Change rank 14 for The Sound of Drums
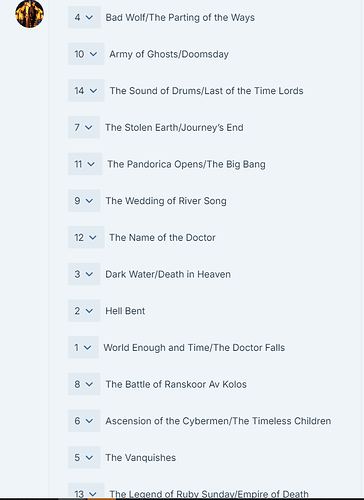Viewport: 364px width, 500px height. (86, 90)
